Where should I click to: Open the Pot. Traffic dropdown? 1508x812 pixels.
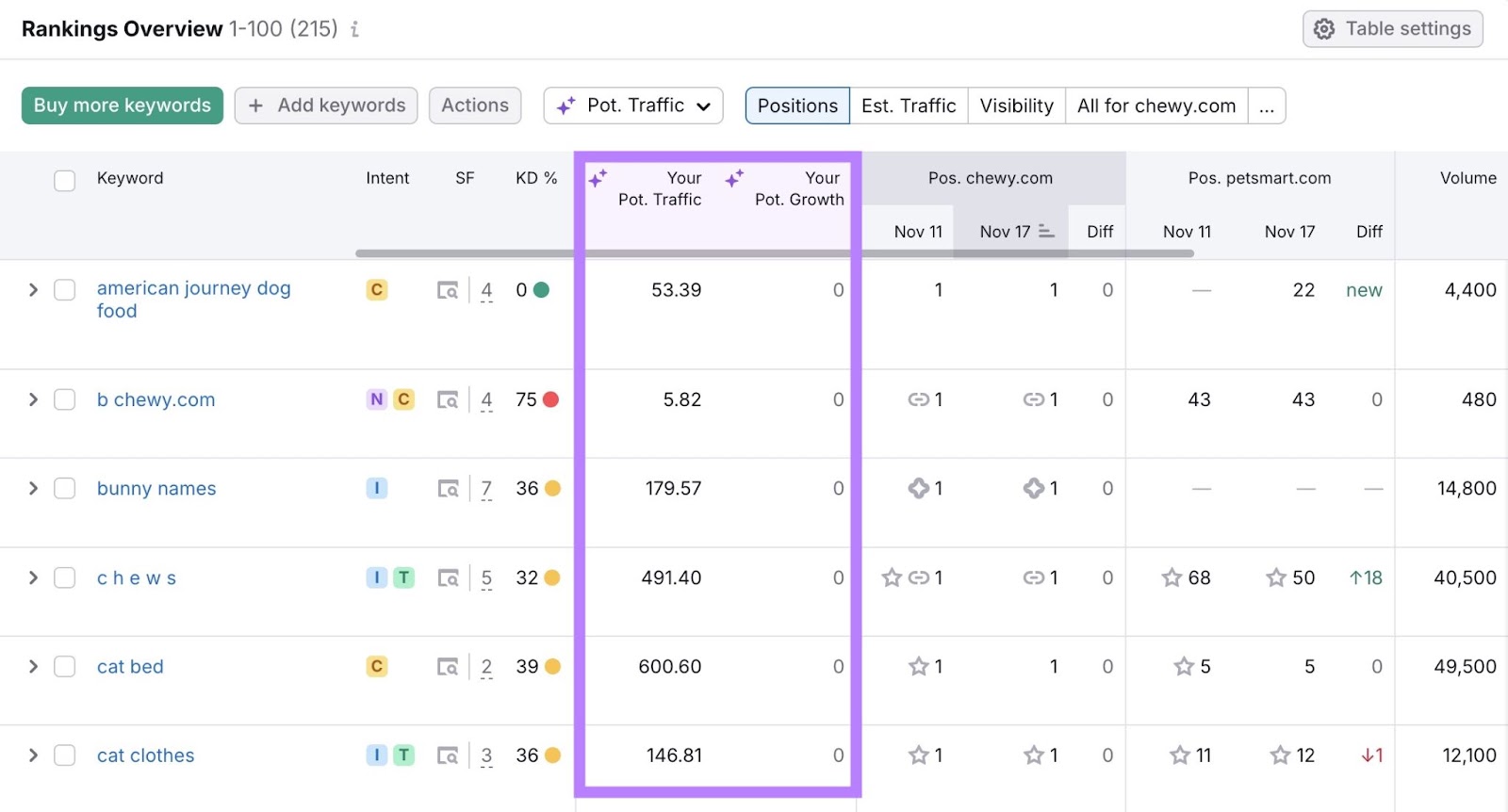point(633,106)
